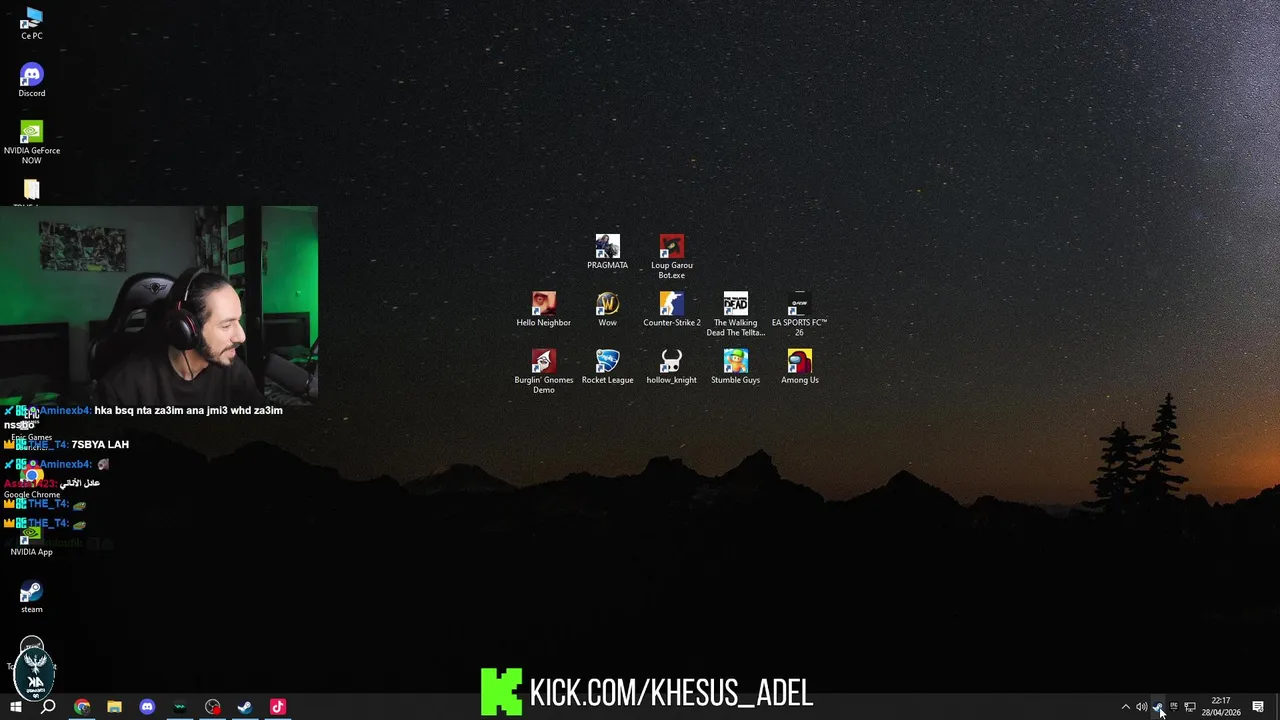Switch to Discord in the taskbar

coord(147,707)
